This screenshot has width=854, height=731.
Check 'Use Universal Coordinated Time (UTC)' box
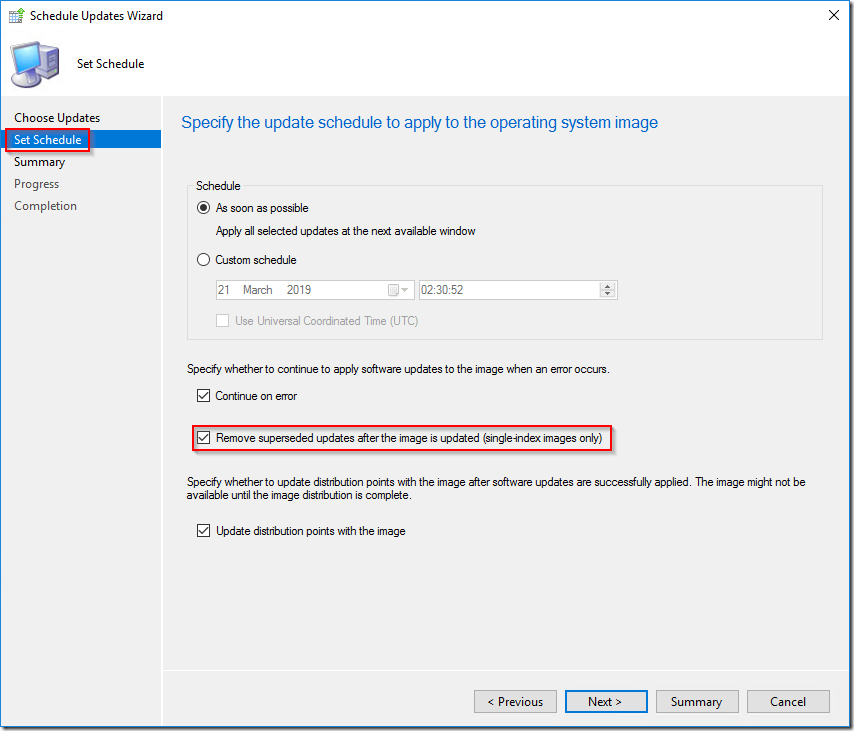pos(223,321)
